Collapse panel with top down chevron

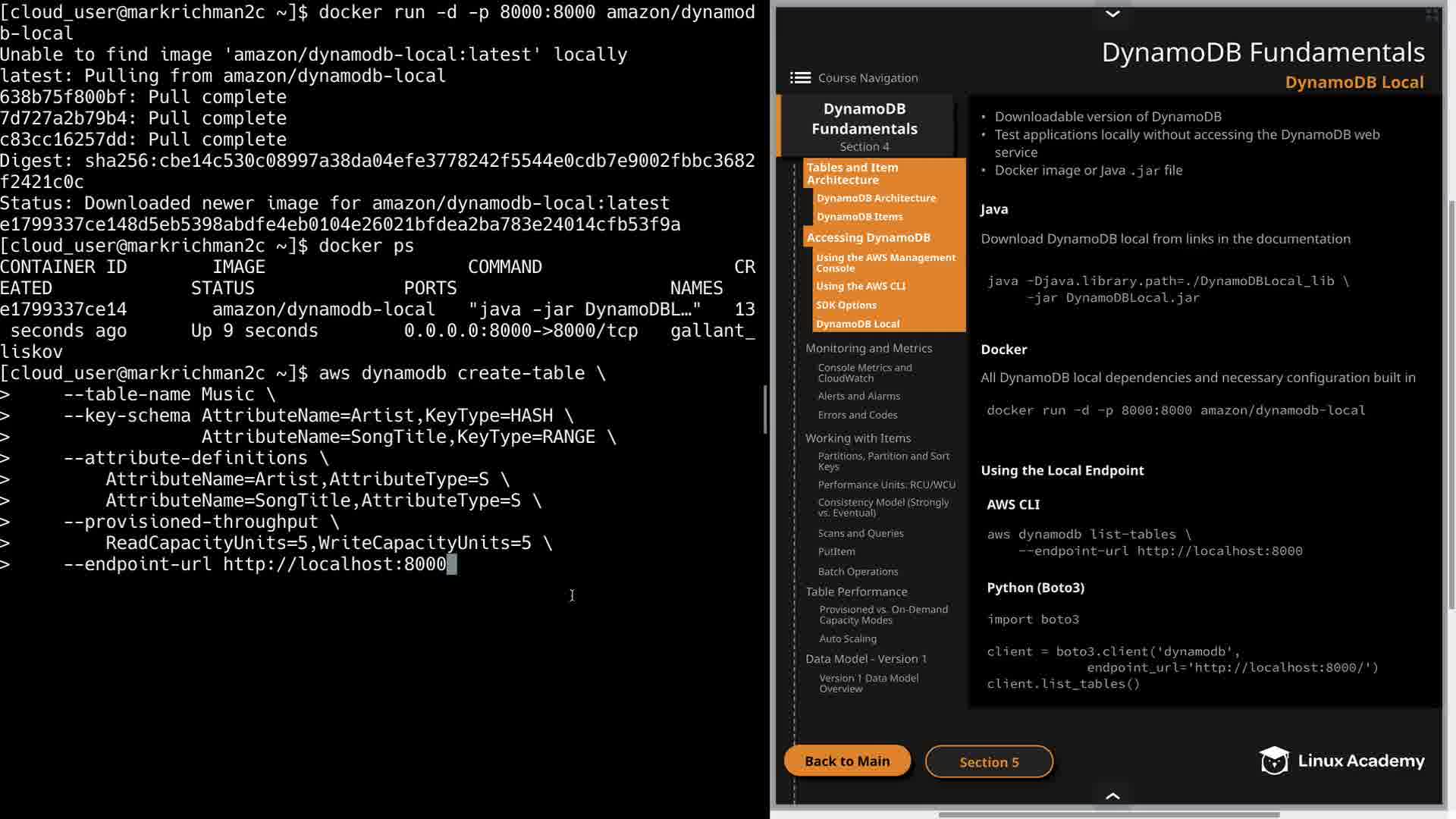click(1112, 14)
